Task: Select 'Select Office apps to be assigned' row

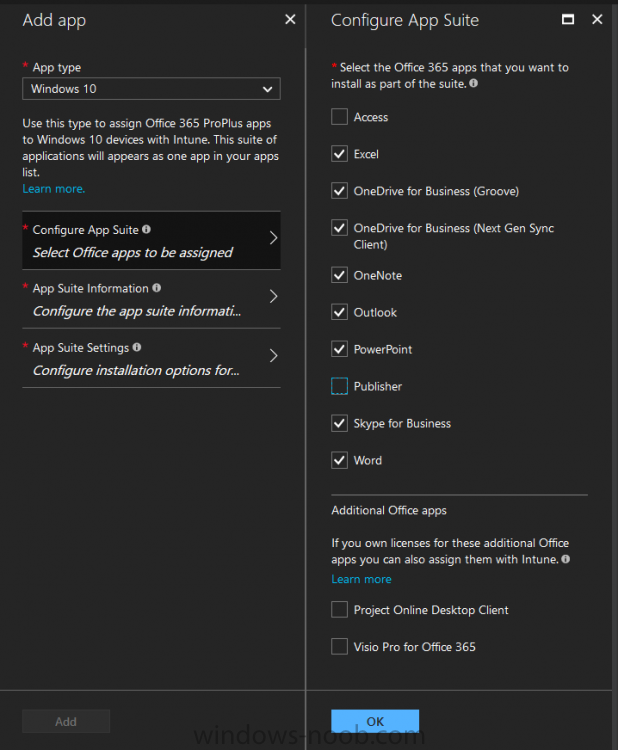Action: (x=151, y=241)
